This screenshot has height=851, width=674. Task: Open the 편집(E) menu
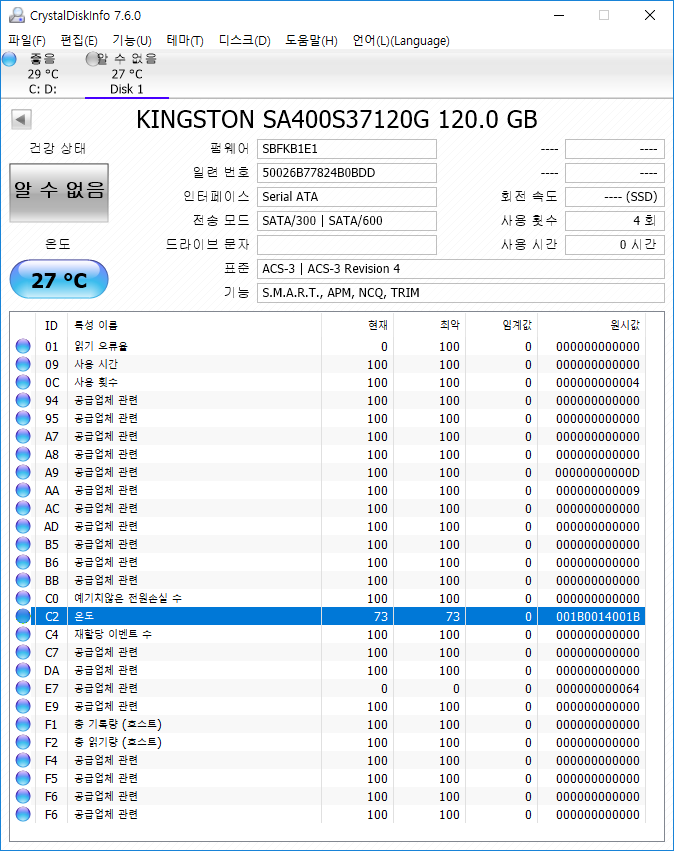click(79, 41)
